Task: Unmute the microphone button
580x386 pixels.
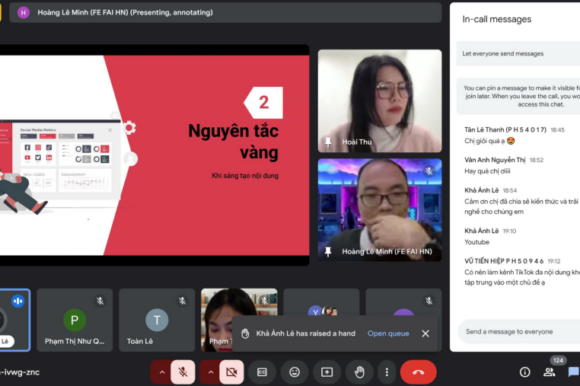Action: pyautogui.click(x=183, y=372)
